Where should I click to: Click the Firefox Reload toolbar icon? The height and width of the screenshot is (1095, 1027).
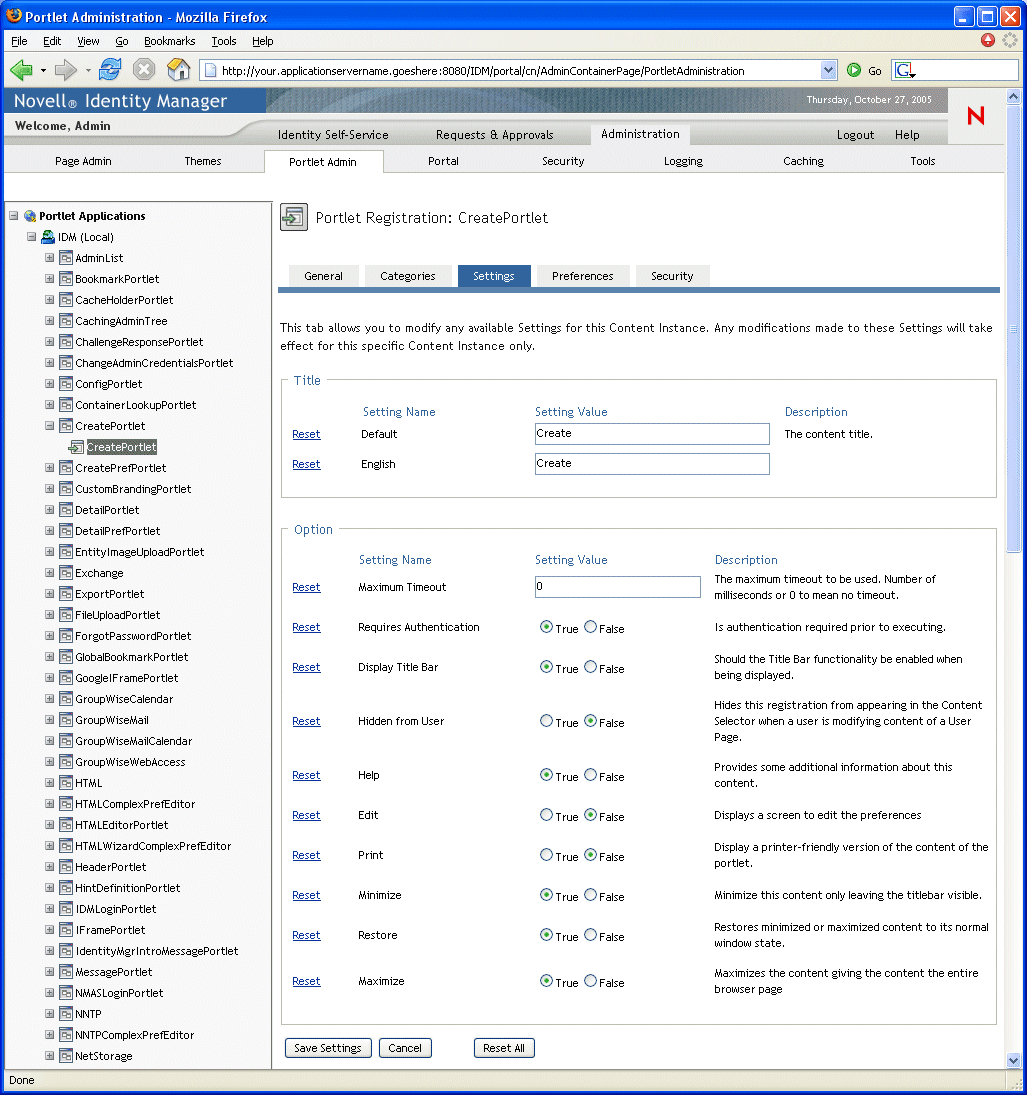(x=110, y=70)
